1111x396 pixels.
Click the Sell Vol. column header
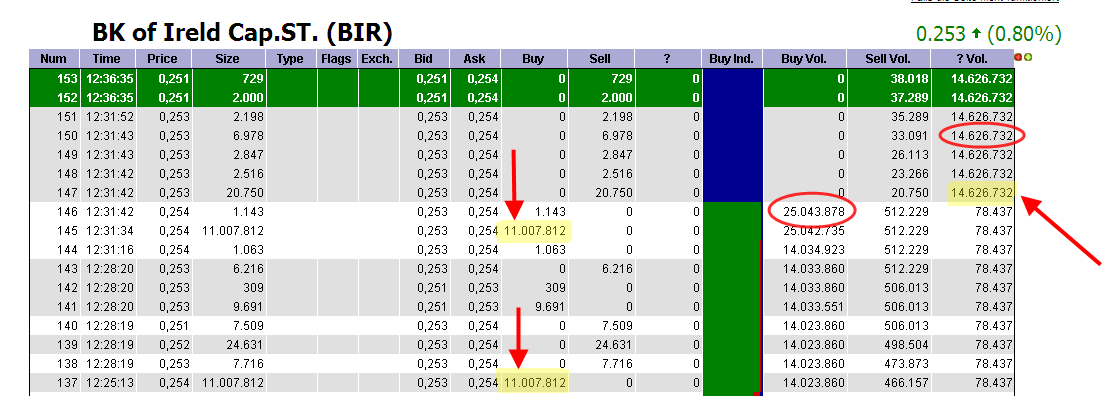tap(889, 59)
